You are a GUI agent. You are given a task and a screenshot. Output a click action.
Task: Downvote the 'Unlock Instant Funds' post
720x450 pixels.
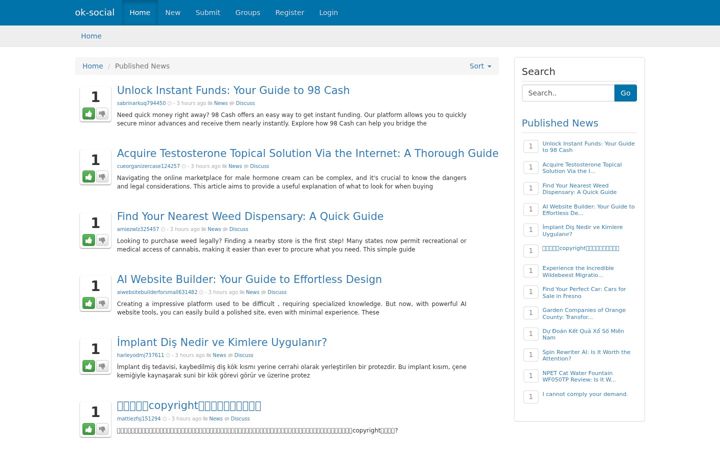pyautogui.click(x=102, y=113)
